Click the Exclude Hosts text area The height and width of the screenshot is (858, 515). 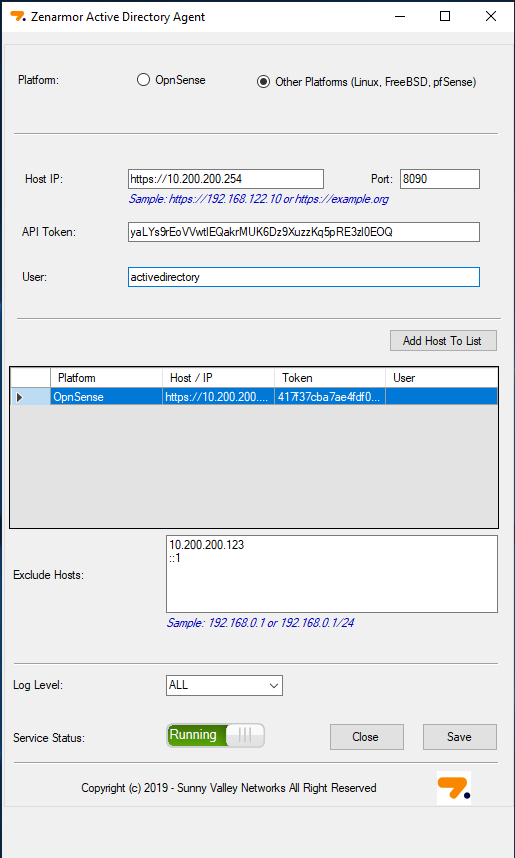pyautogui.click(x=332, y=574)
